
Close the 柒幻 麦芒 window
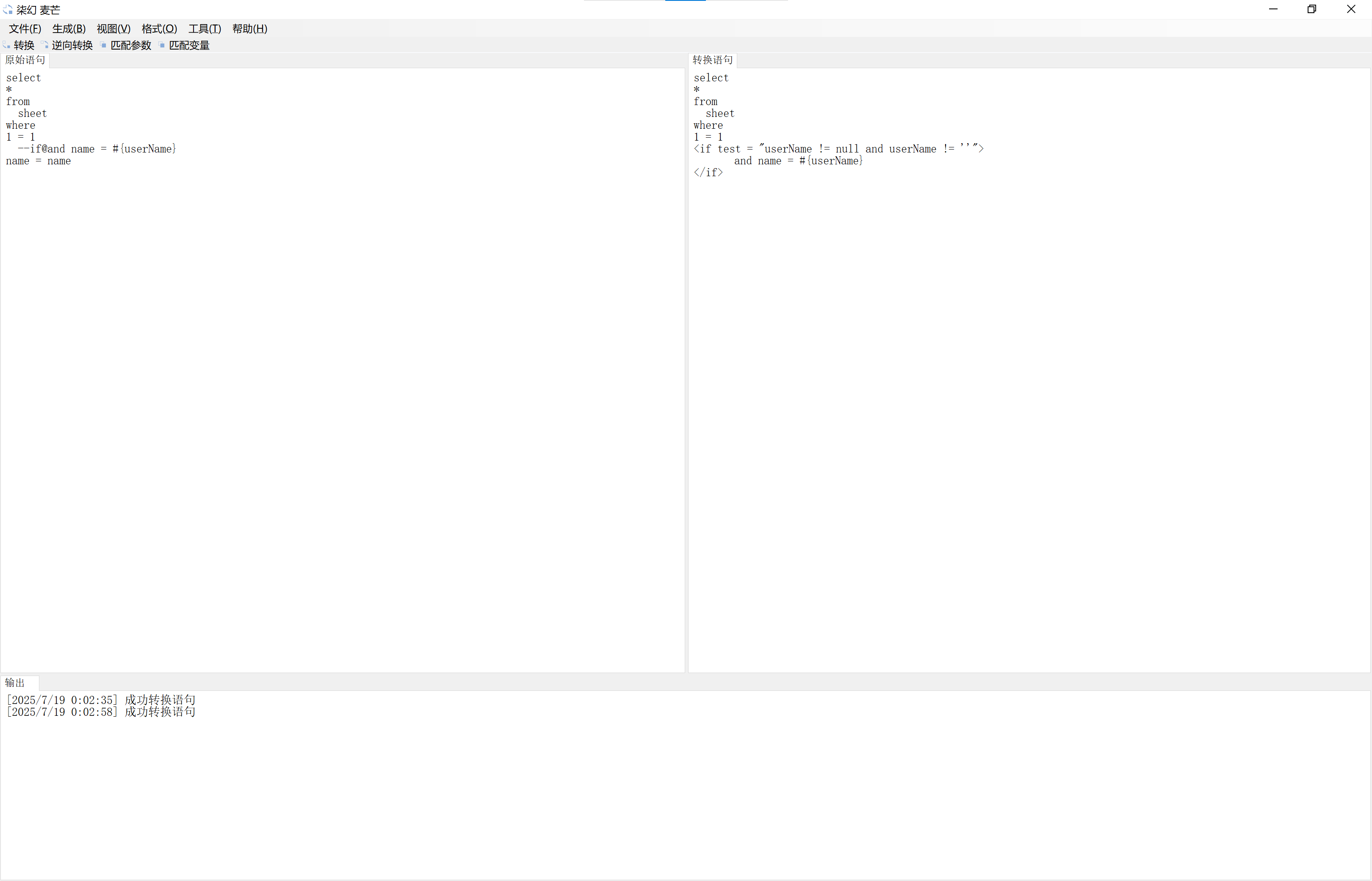(x=1351, y=9)
